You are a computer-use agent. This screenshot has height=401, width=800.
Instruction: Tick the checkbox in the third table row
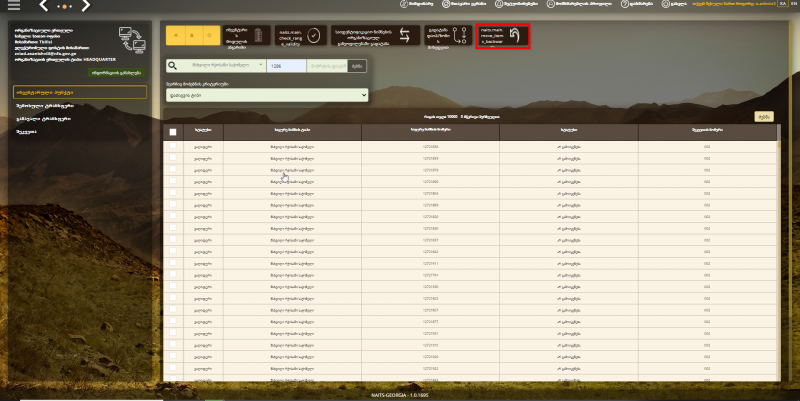tap(173, 169)
